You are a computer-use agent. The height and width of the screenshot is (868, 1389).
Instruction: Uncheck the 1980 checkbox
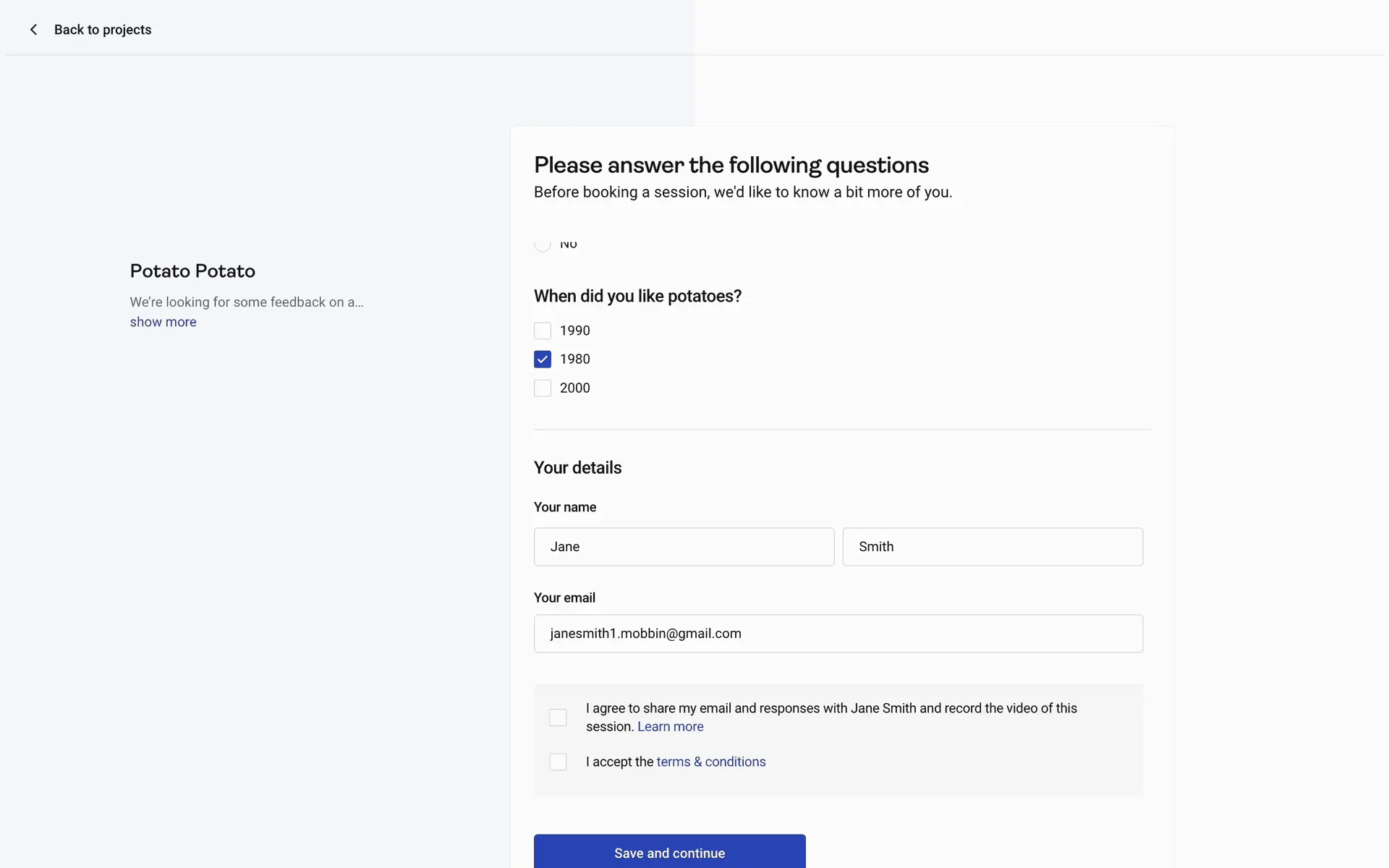click(x=543, y=359)
